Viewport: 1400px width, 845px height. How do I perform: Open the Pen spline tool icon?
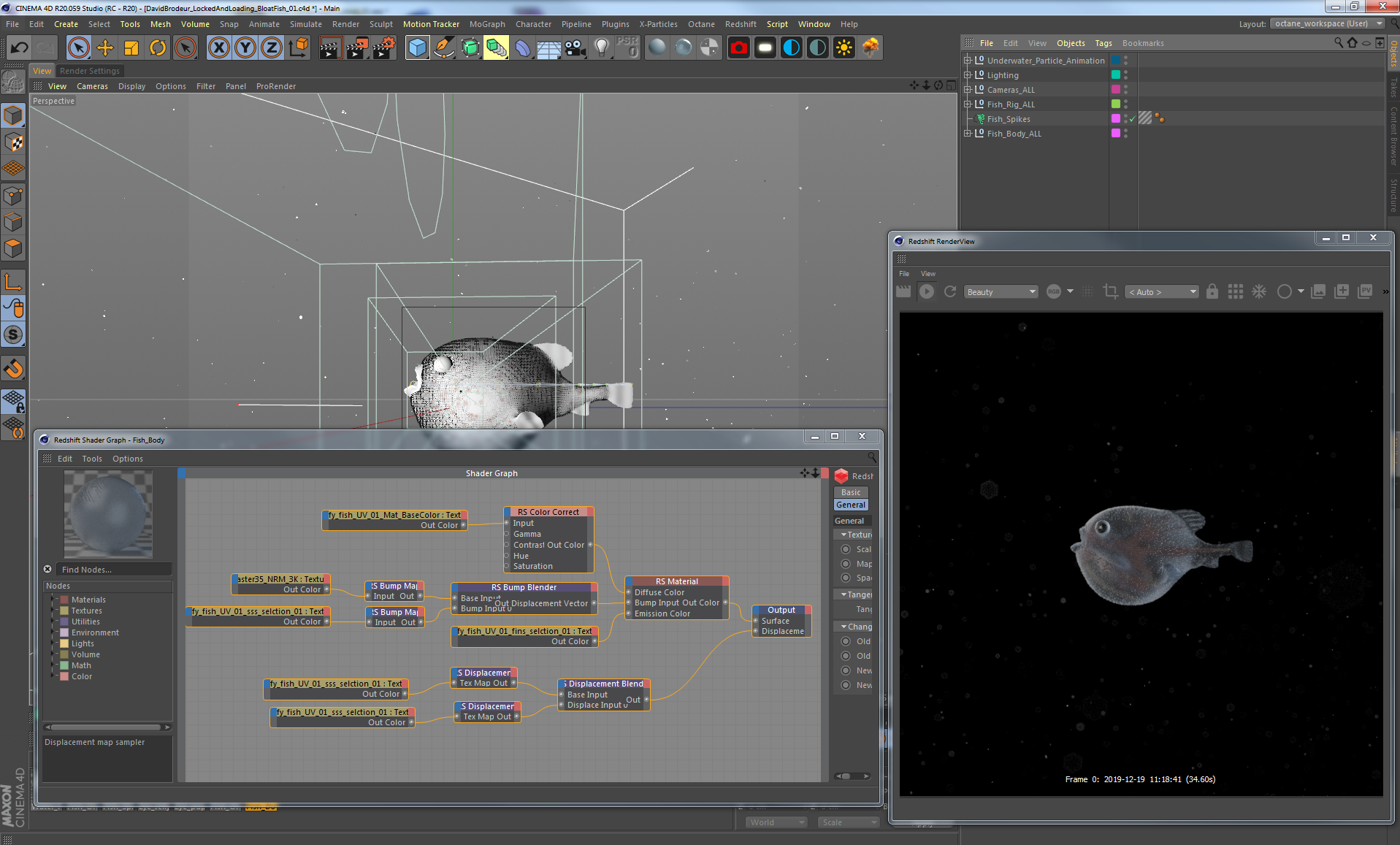(444, 47)
